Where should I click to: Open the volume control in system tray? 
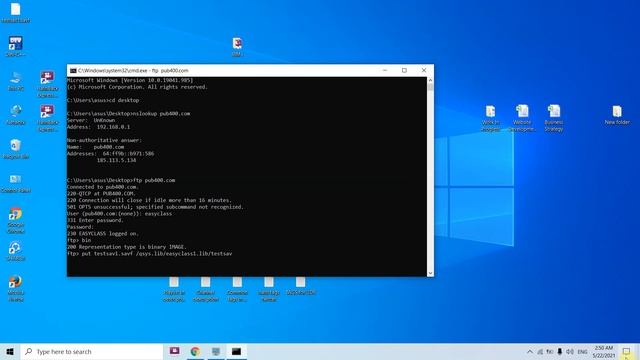click(570, 351)
